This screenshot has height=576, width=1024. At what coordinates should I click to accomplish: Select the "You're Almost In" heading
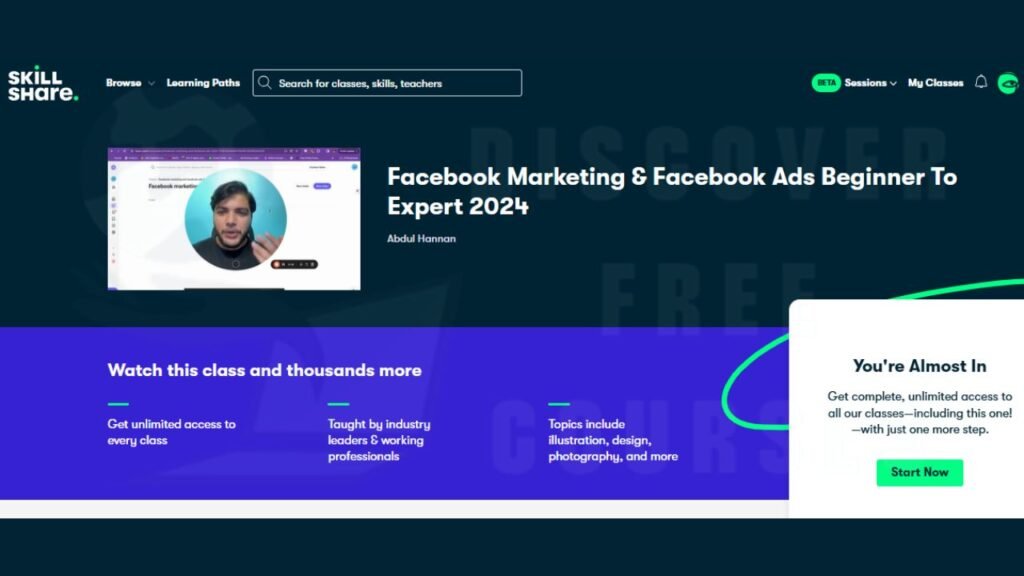920,366
